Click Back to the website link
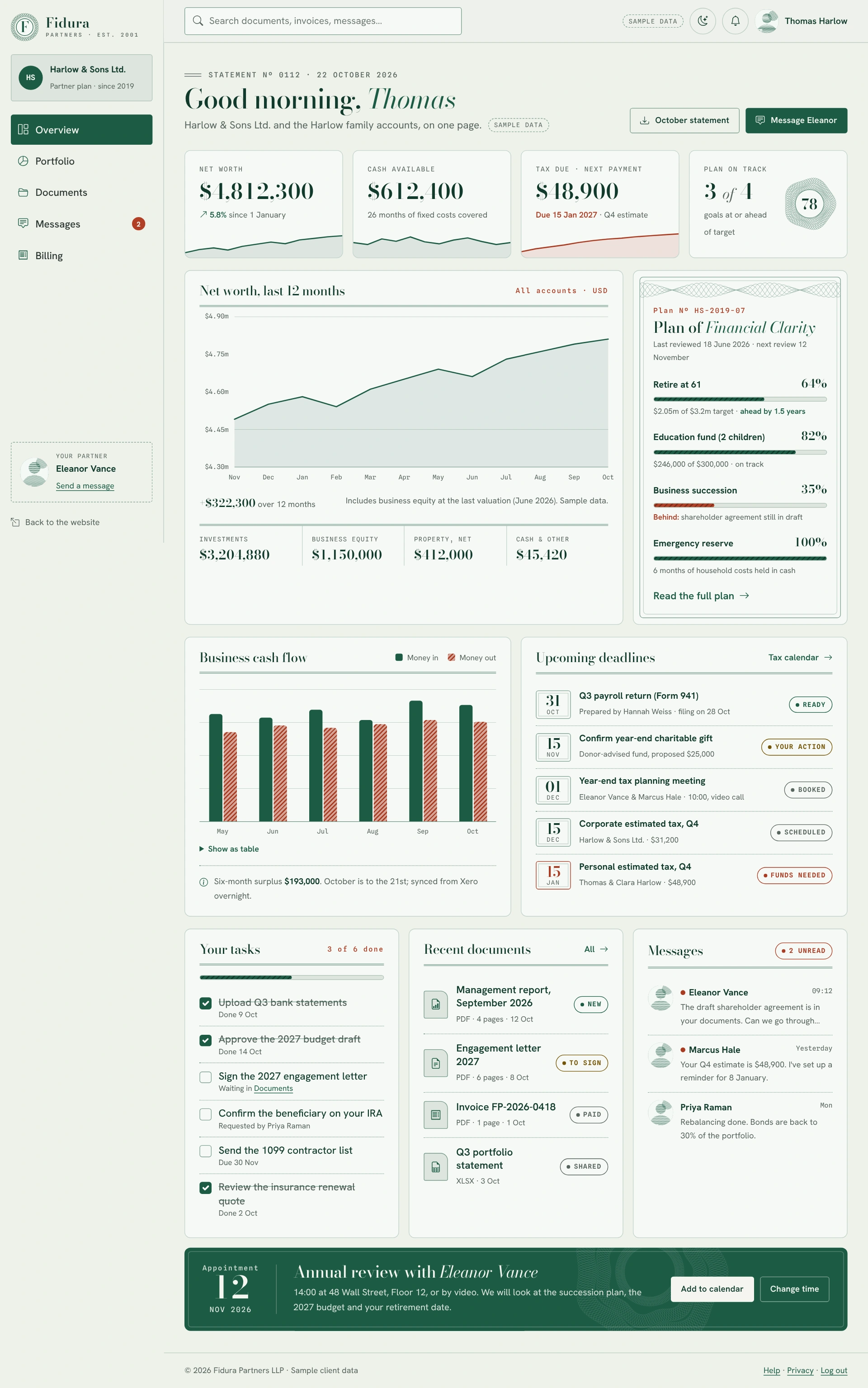 point(55,522)
